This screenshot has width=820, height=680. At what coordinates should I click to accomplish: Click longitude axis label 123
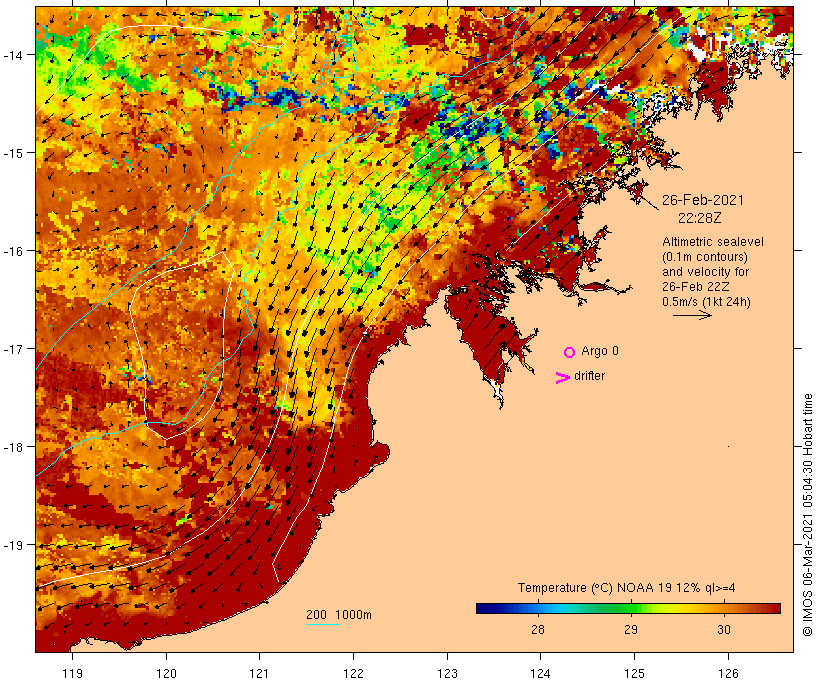(x=447, y=673)
